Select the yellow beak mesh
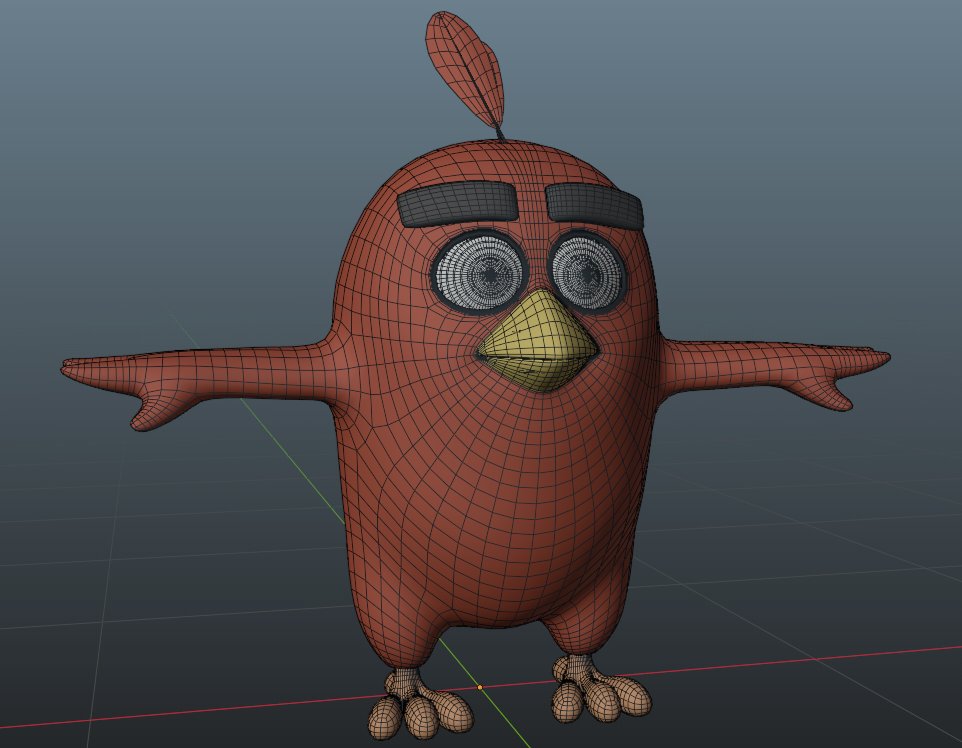The width and height of the screenshot is (962, 748). [x=537, y=343]
